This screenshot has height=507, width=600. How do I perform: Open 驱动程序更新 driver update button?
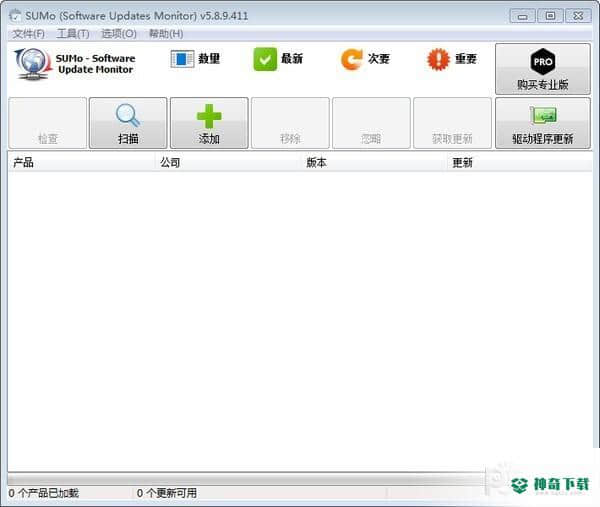tap(543, 123)
